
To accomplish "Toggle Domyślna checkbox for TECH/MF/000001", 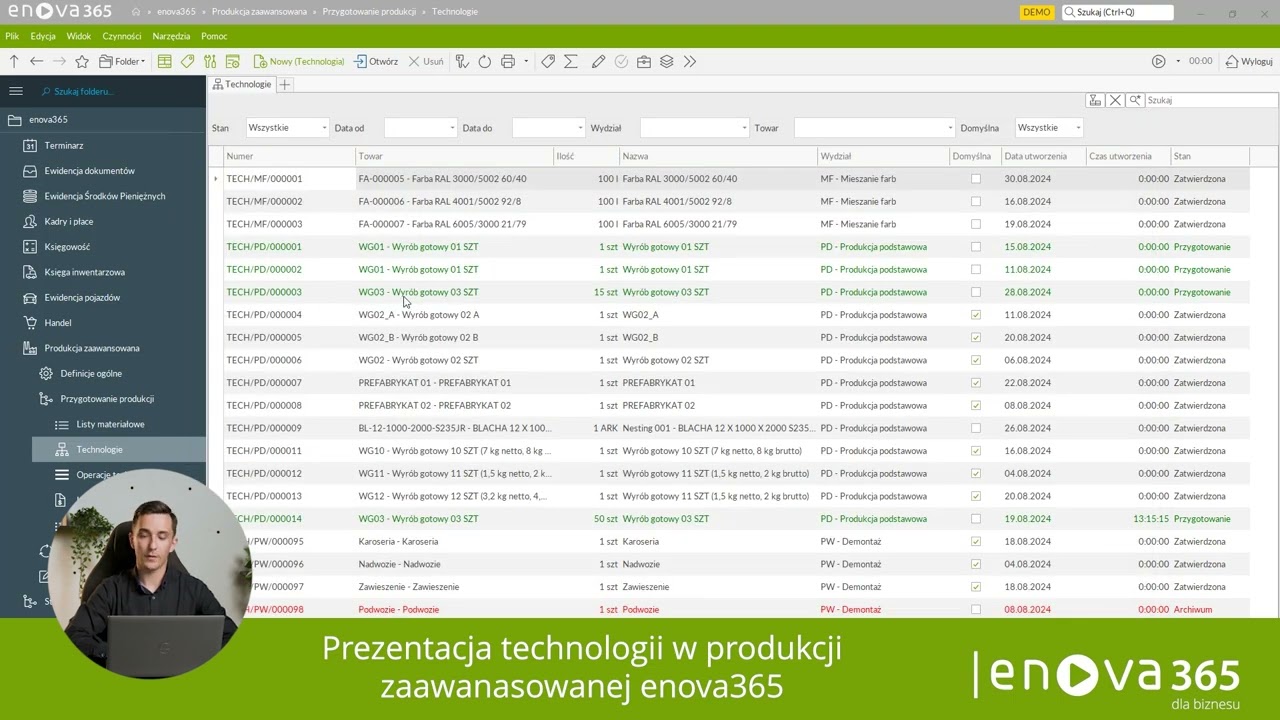I will (x=976, y=179).
